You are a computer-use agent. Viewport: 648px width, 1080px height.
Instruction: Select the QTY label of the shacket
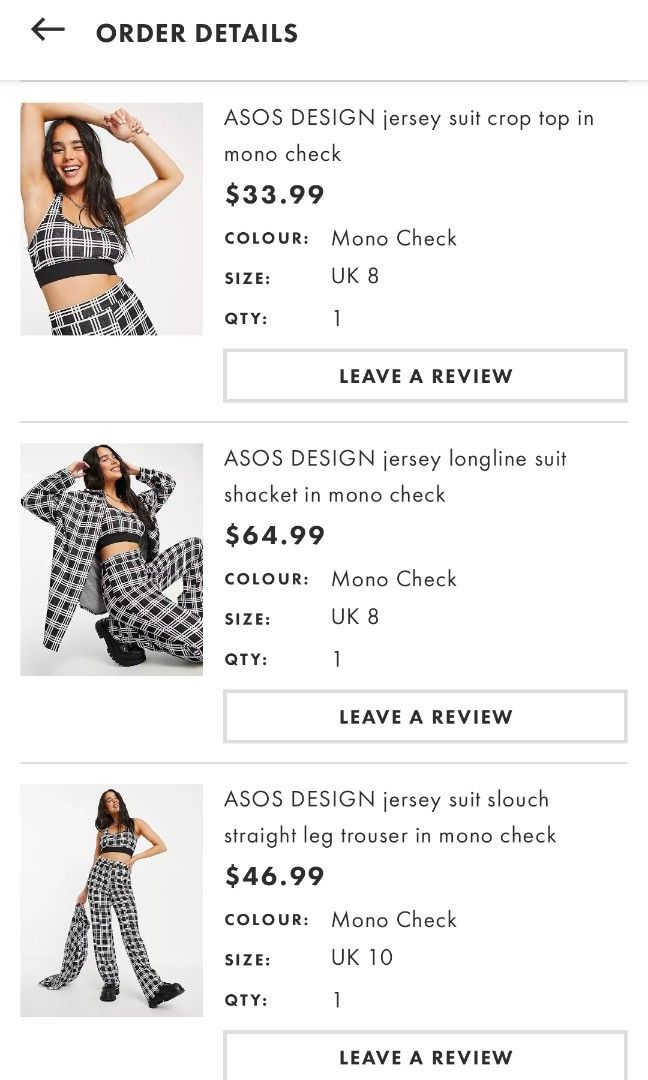click(246, 659)
